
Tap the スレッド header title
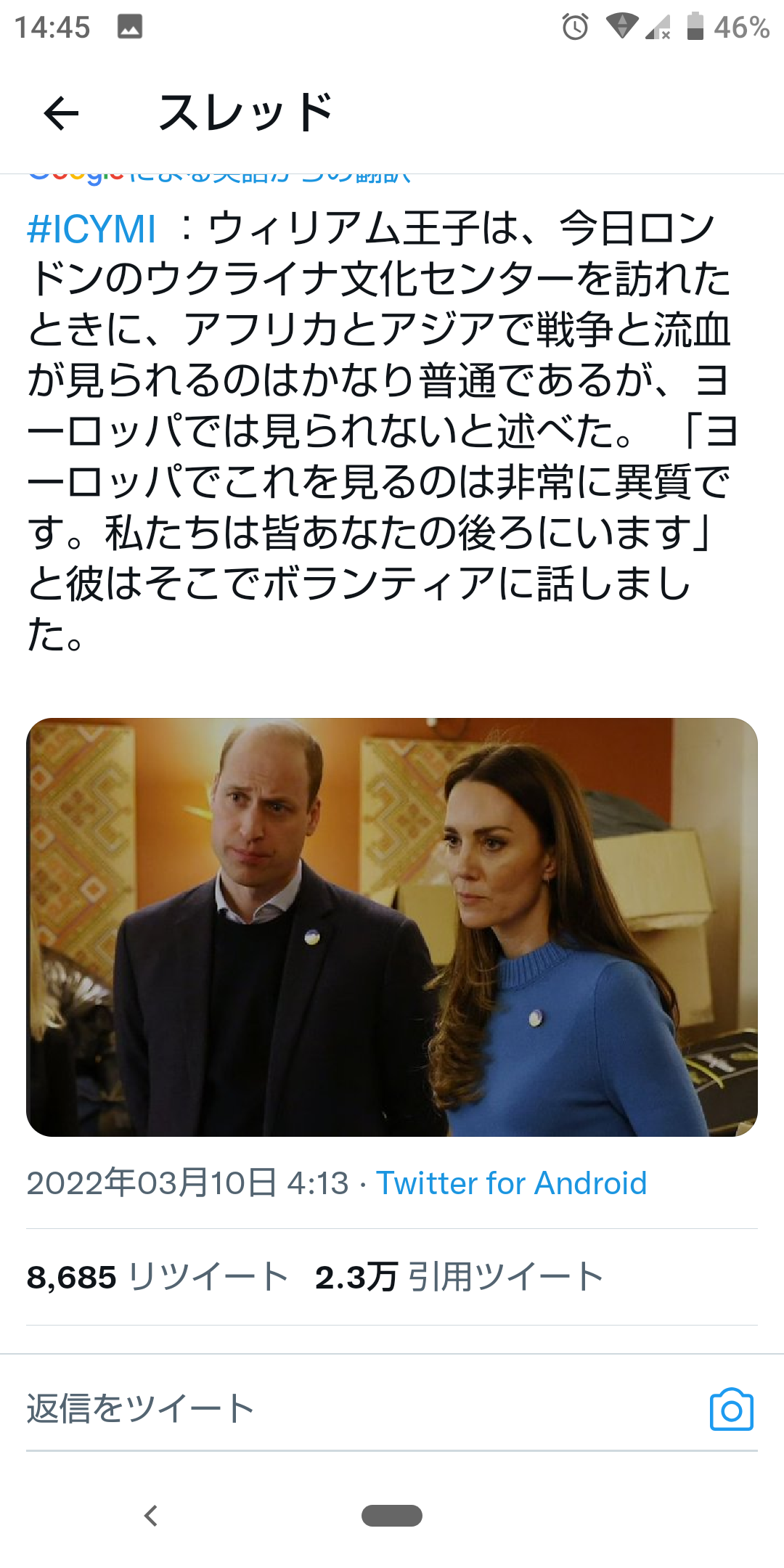point(246,113)
